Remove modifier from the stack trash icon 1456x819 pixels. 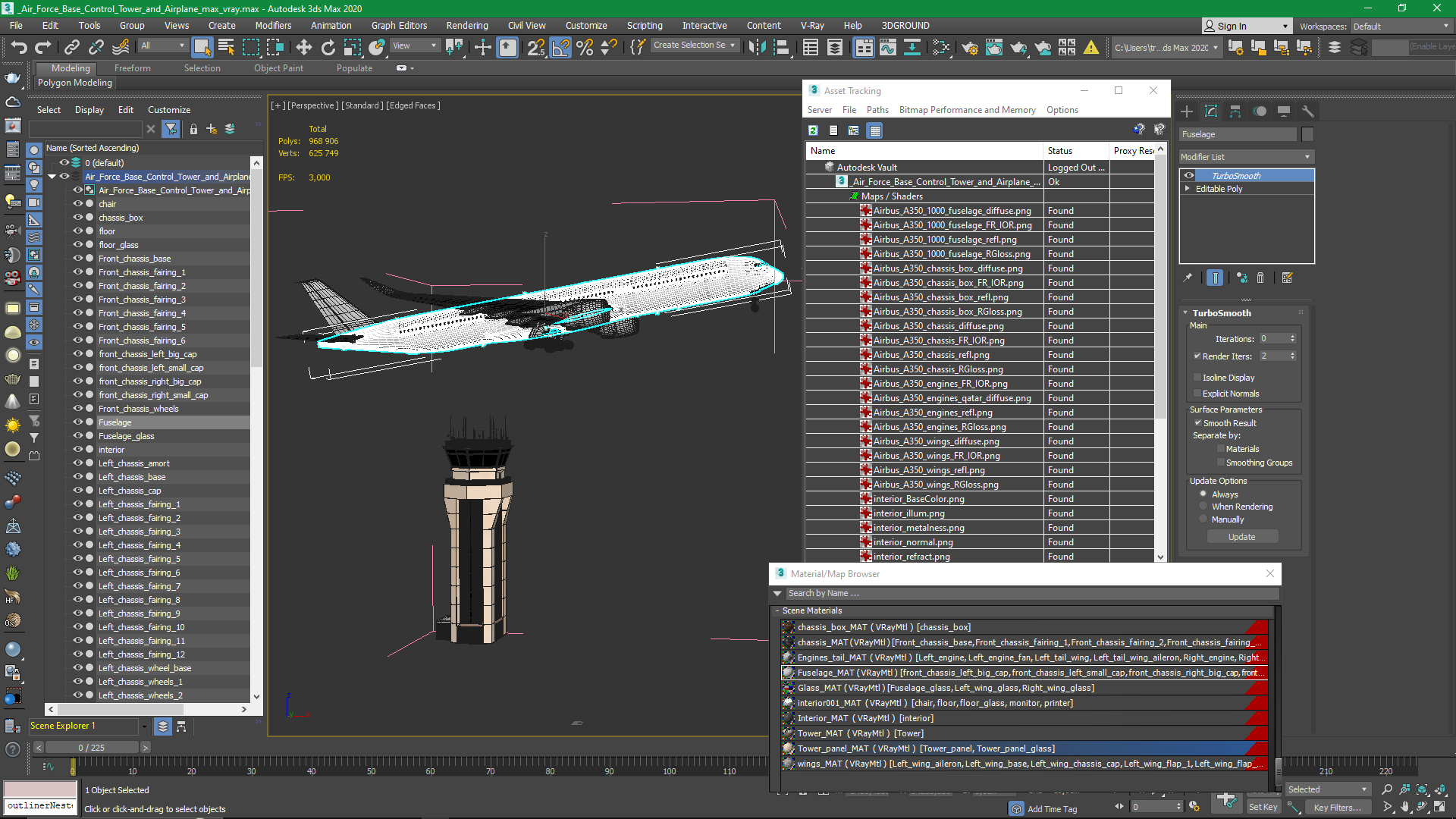pyautogui.click(x=1260, y=278)
